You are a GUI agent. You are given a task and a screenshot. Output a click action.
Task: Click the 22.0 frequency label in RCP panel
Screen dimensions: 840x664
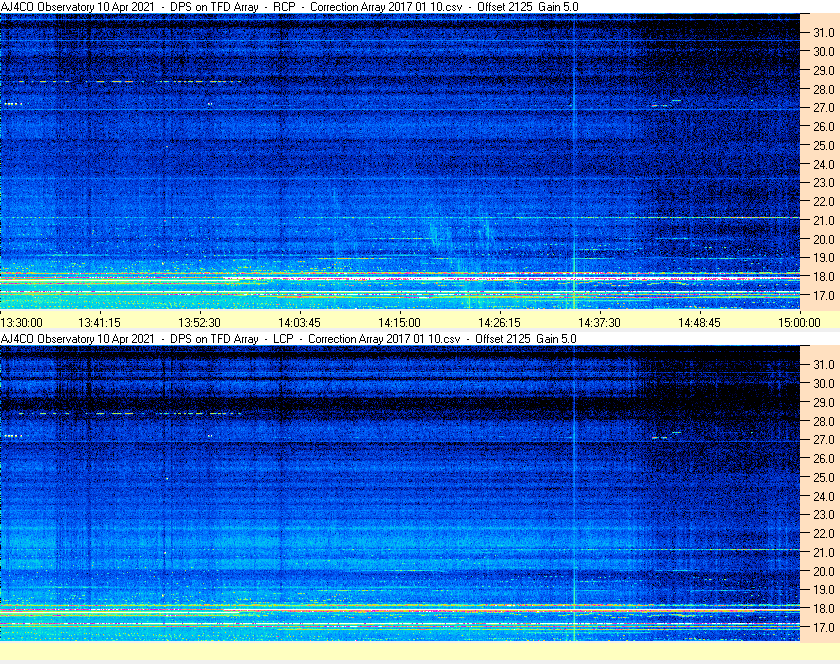[x=824, y=202]
